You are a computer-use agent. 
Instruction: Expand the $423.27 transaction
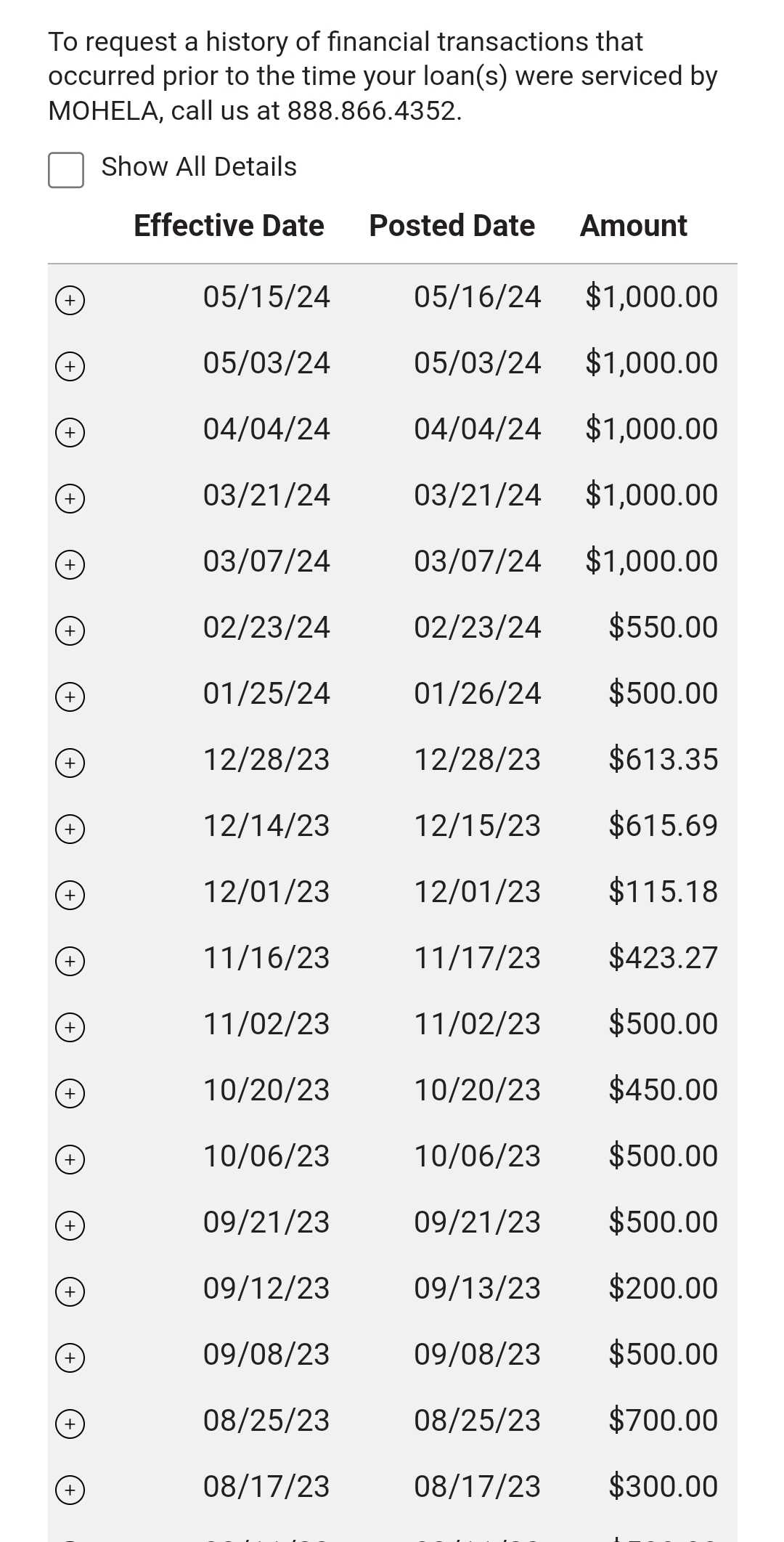[x=70, y=961]
